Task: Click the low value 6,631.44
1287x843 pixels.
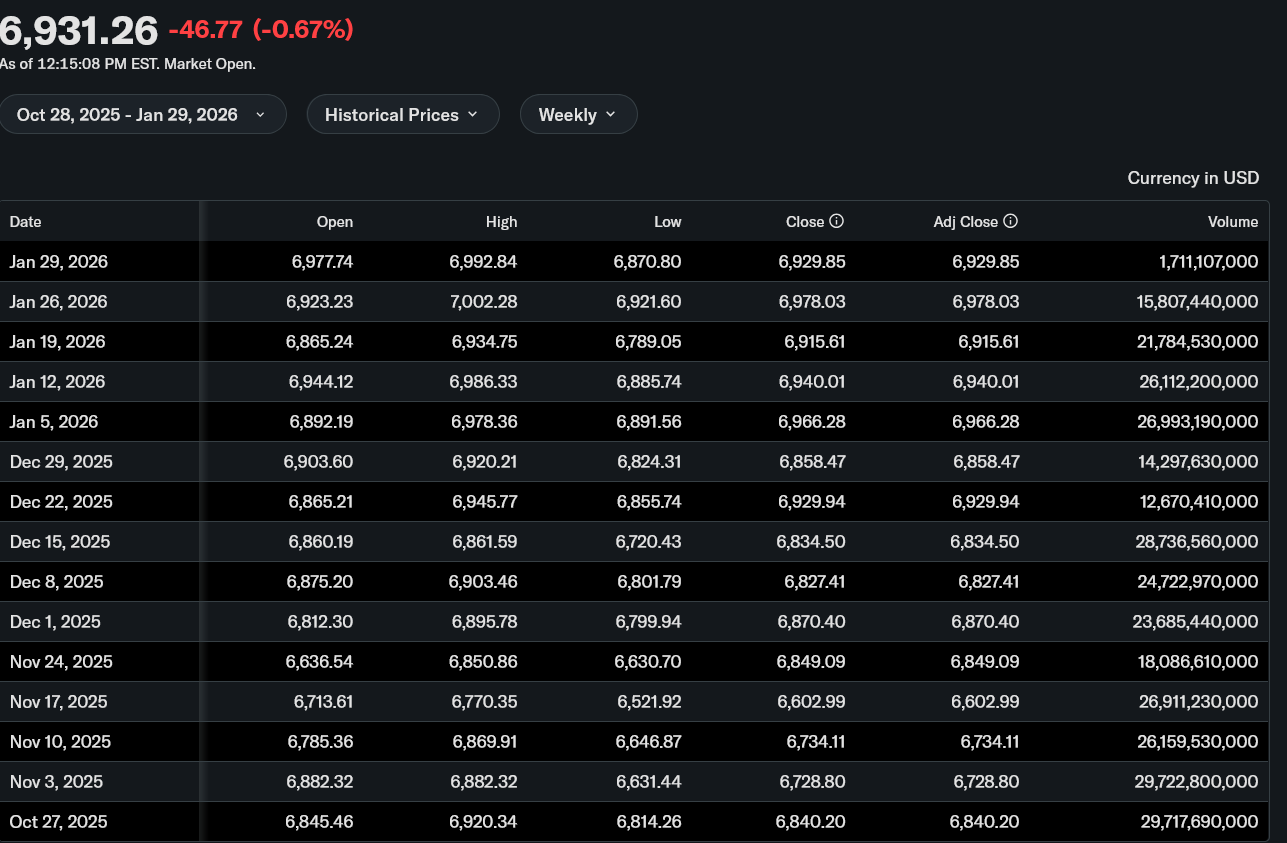Action: point(650,782)
